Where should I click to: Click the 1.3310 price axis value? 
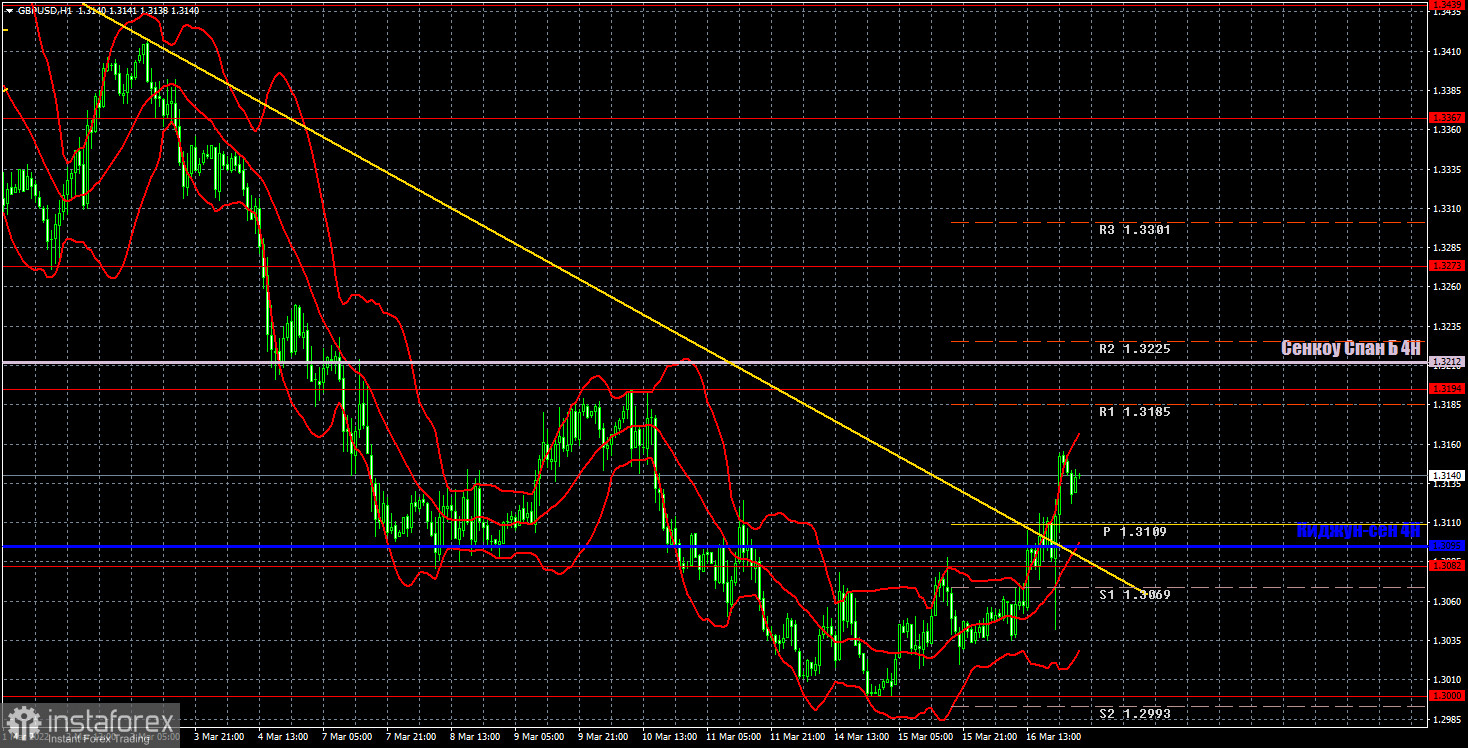point(1448,208)
